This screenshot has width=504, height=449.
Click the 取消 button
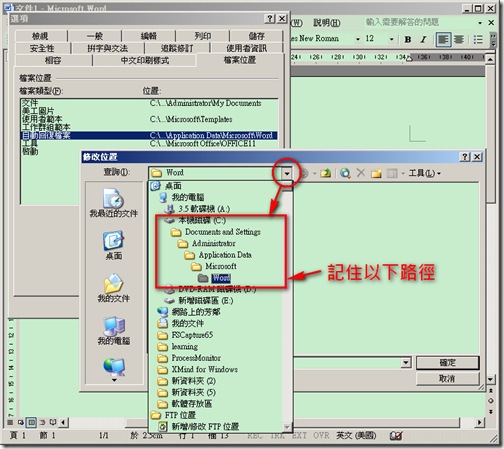tap(447, 379)
